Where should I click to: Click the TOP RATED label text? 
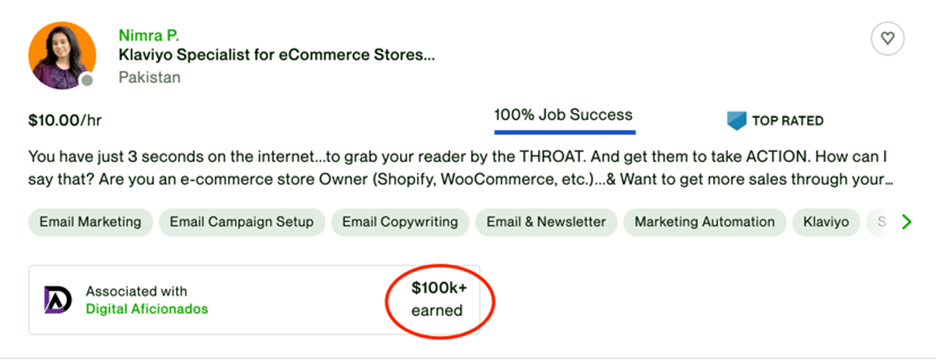click(x=787, y=121)
